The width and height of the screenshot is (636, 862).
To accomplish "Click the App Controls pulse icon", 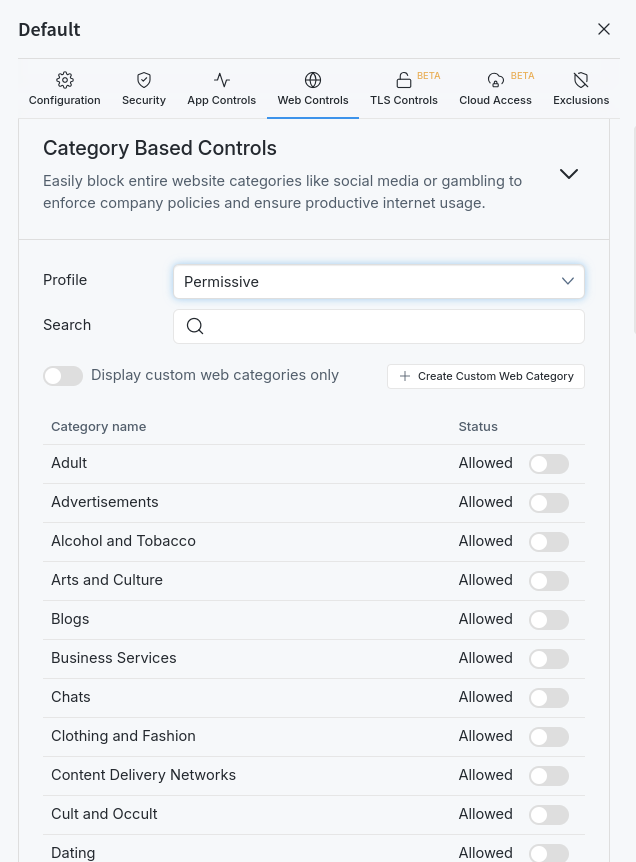I will click(222, 80).
